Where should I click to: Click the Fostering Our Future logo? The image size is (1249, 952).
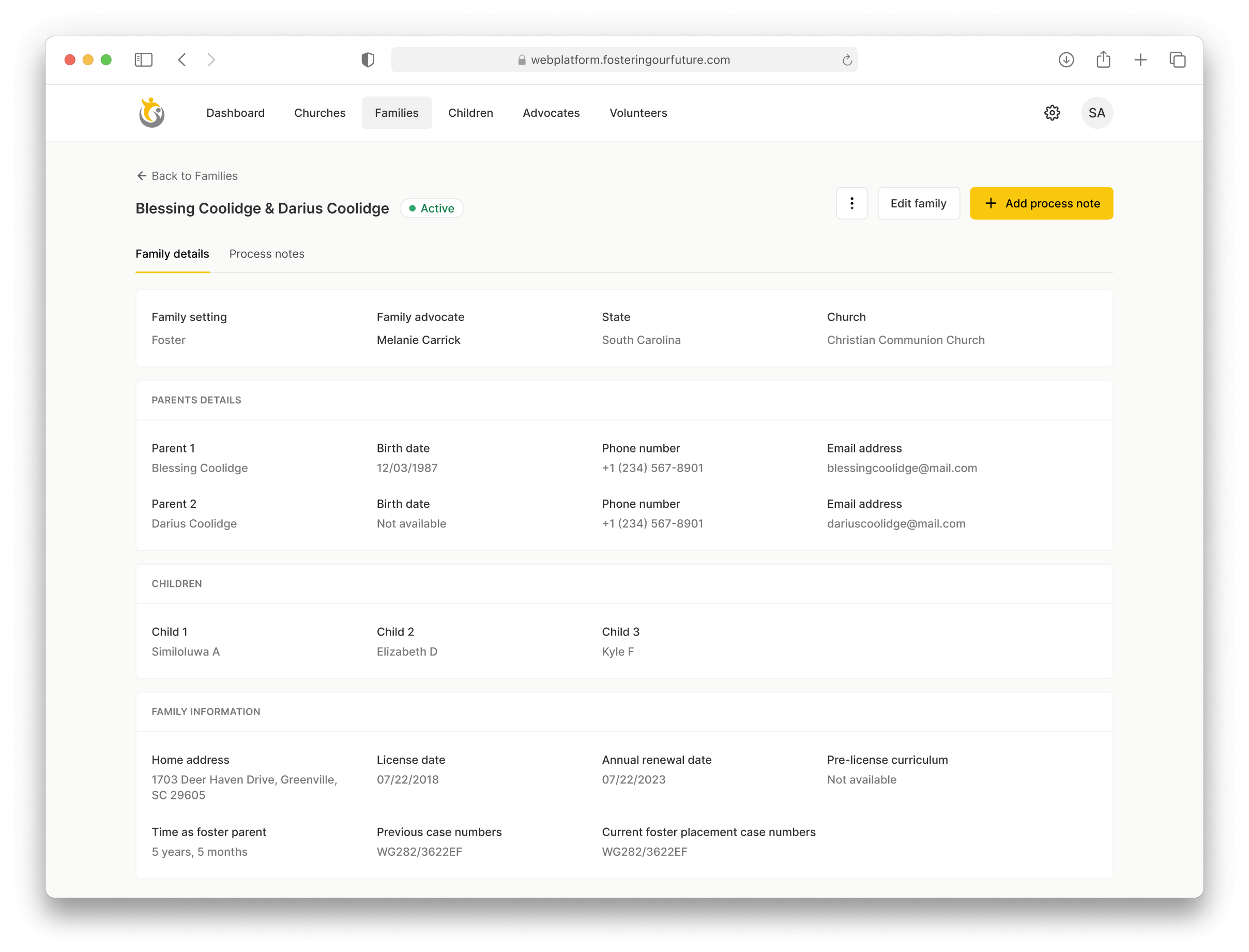151,112
